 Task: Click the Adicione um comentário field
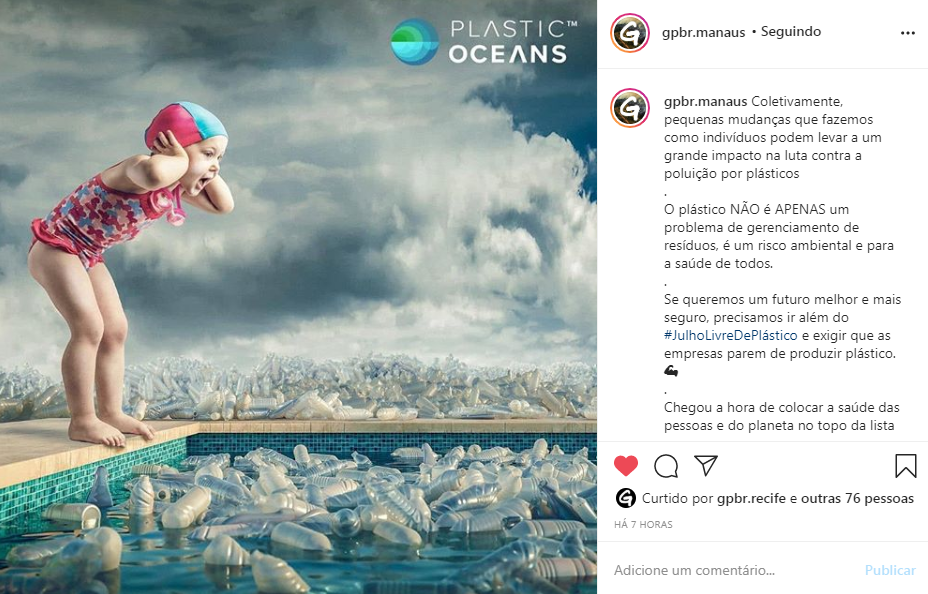coord(734,570)
